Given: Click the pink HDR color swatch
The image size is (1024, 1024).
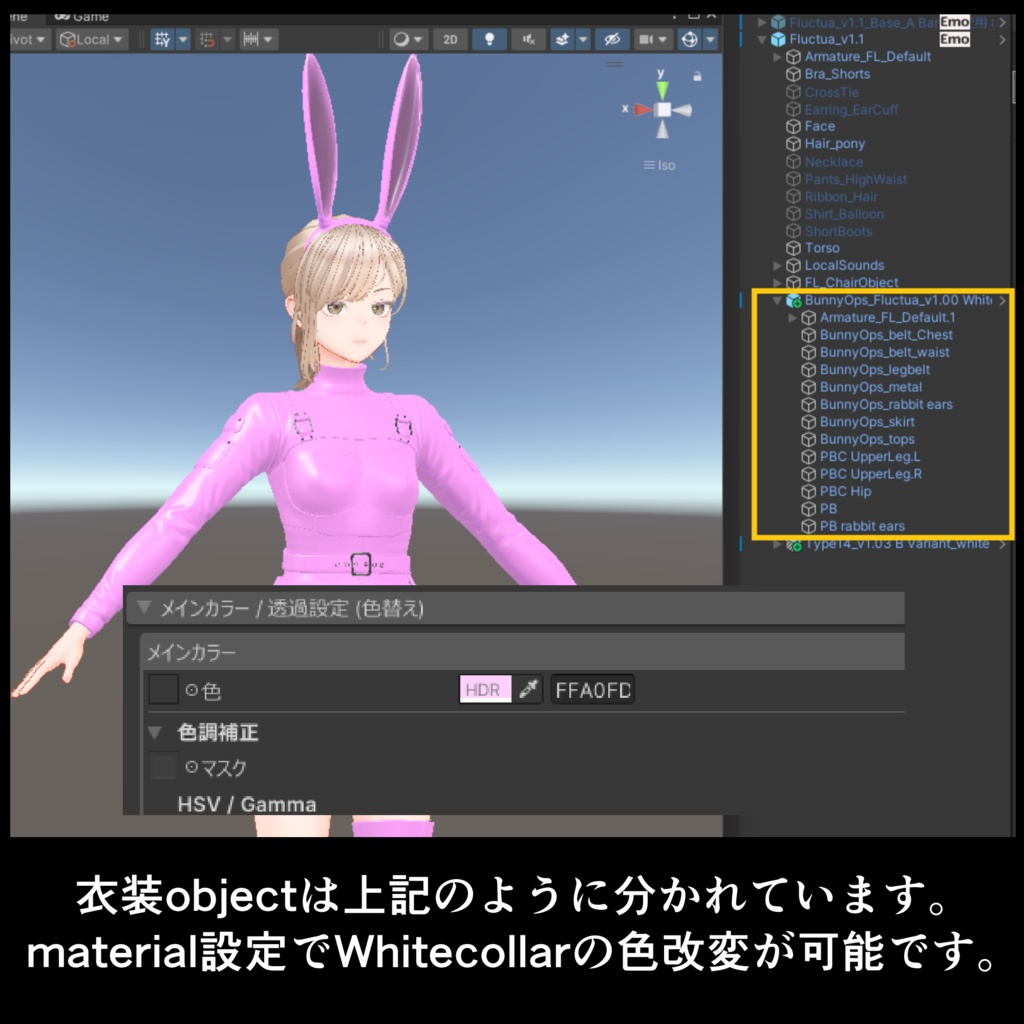Looking at the screenshot, I should tap(485, 690).
